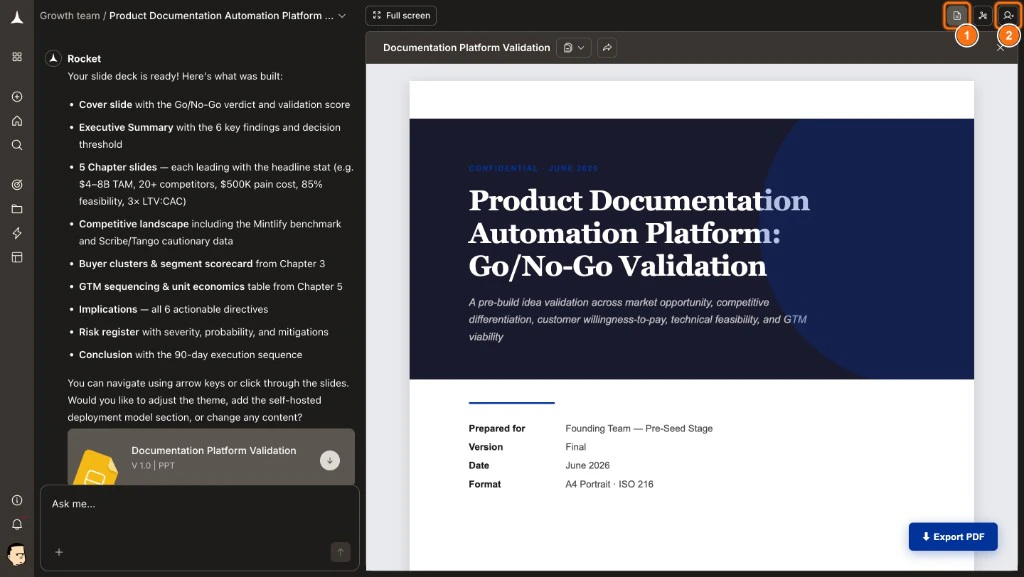Click the automations lightning icon
This screenshot has height=577, width=1024.
tap(16, 232)
